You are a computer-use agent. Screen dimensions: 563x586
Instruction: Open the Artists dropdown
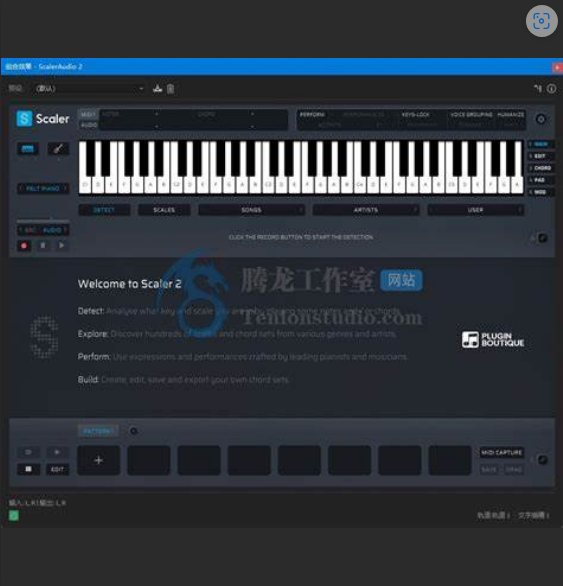click(366, 210)
